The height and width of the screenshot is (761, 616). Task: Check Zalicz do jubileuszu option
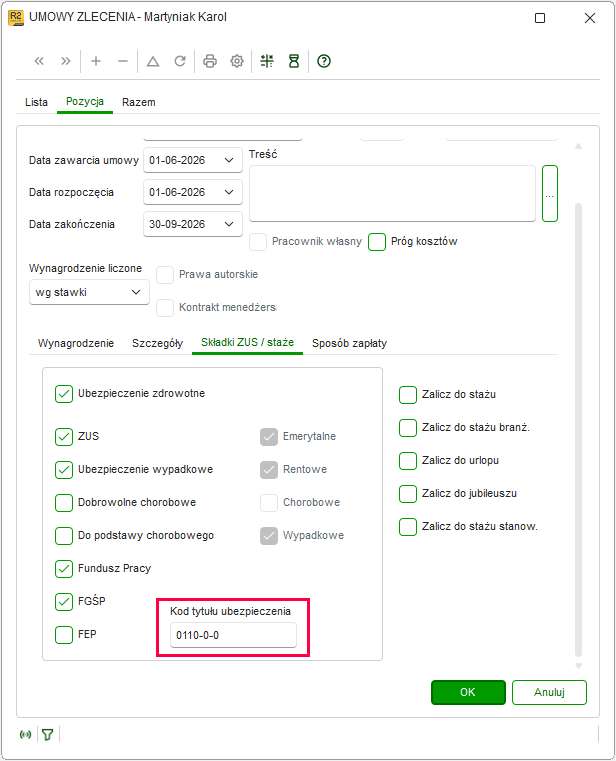pyautogui.click(x=408, y=494)
